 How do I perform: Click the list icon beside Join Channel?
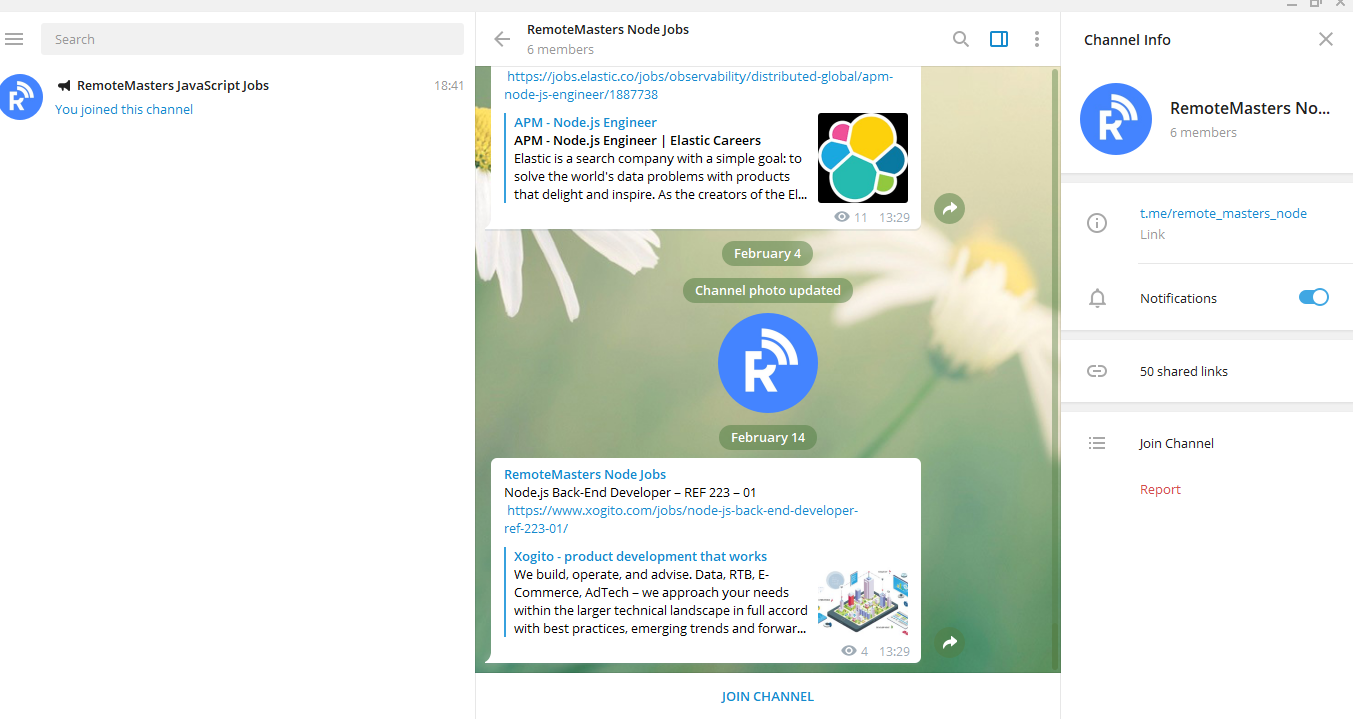[1097, 443]
